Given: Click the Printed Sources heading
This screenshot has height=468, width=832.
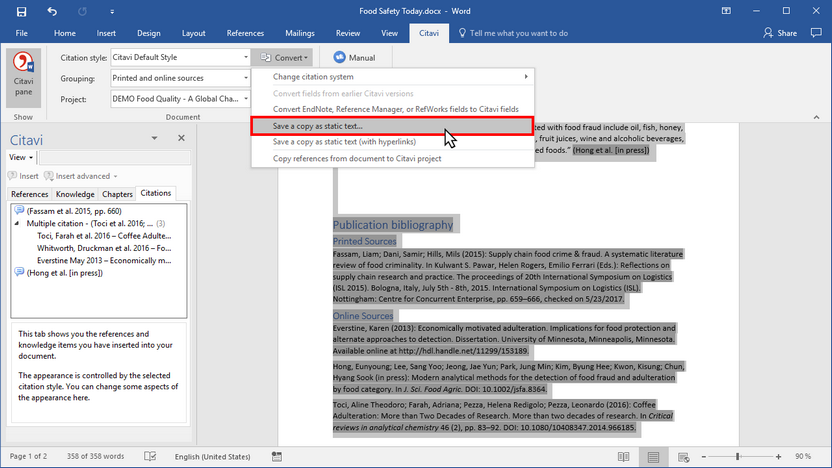Looking at the screenshot, I should [x=365, y=241].
